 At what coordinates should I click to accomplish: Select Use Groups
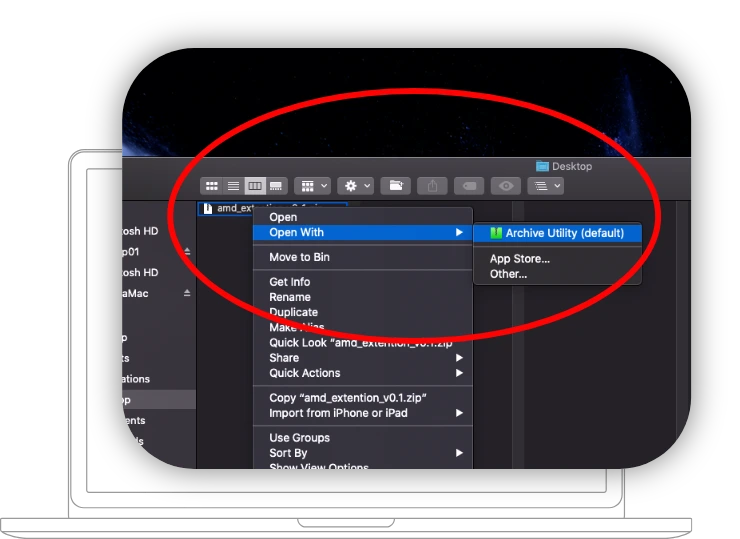pyautogui.click(x=363, y=438)
